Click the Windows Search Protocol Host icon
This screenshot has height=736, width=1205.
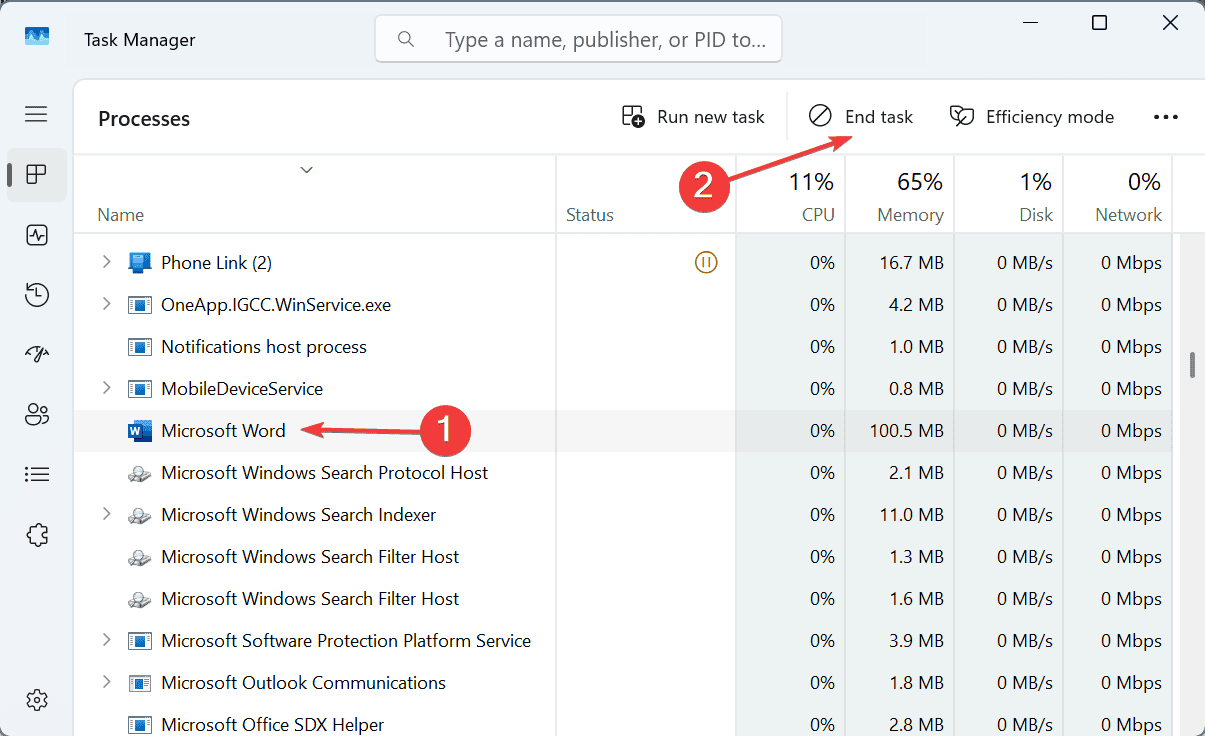[139, 473]
